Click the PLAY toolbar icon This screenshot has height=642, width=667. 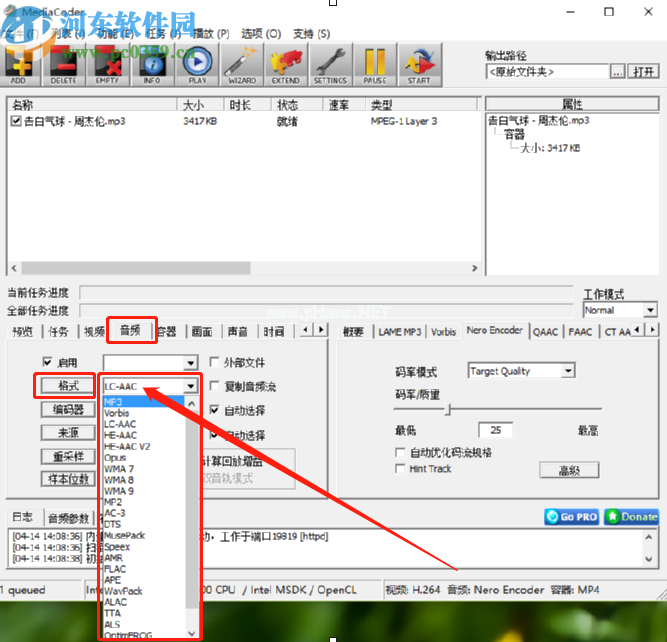point(197,66)
